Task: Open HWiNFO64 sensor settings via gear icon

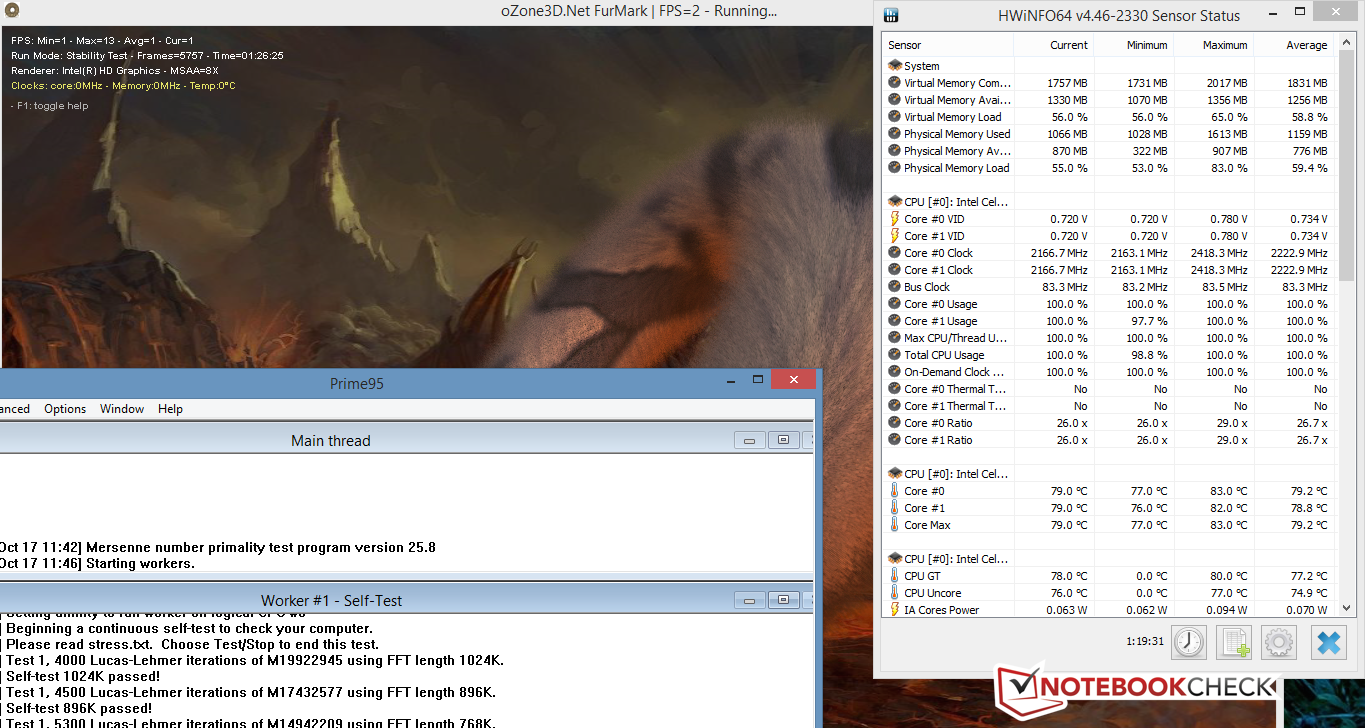Action: 1280,642
